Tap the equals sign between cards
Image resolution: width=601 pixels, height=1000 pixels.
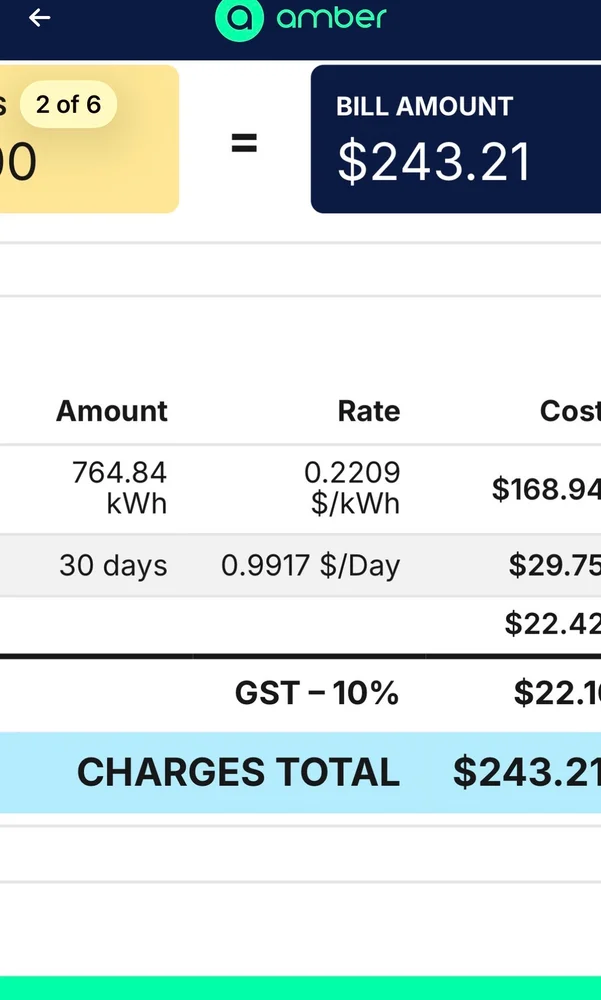pyautogui.click(x=244, y=143)
